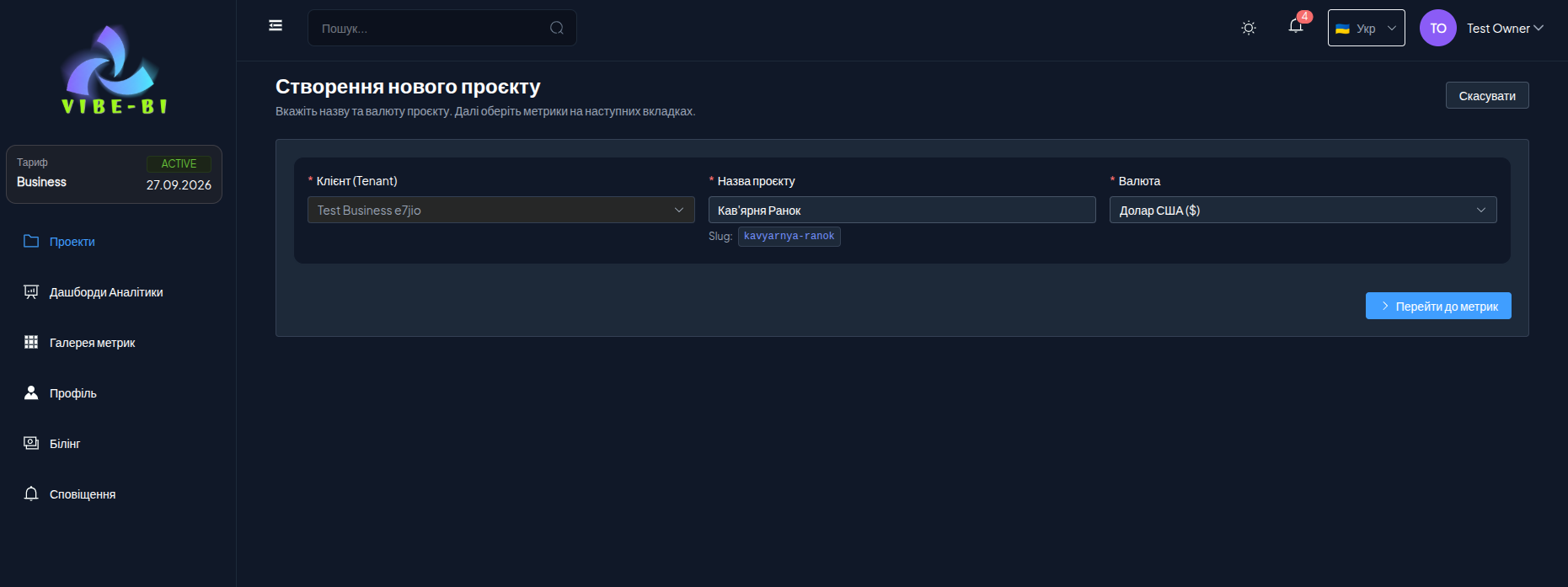This screenshot has height=587, width=1568.
Task: Open the Клієнт (Tenant) dropdown
Action: (501, 210)
